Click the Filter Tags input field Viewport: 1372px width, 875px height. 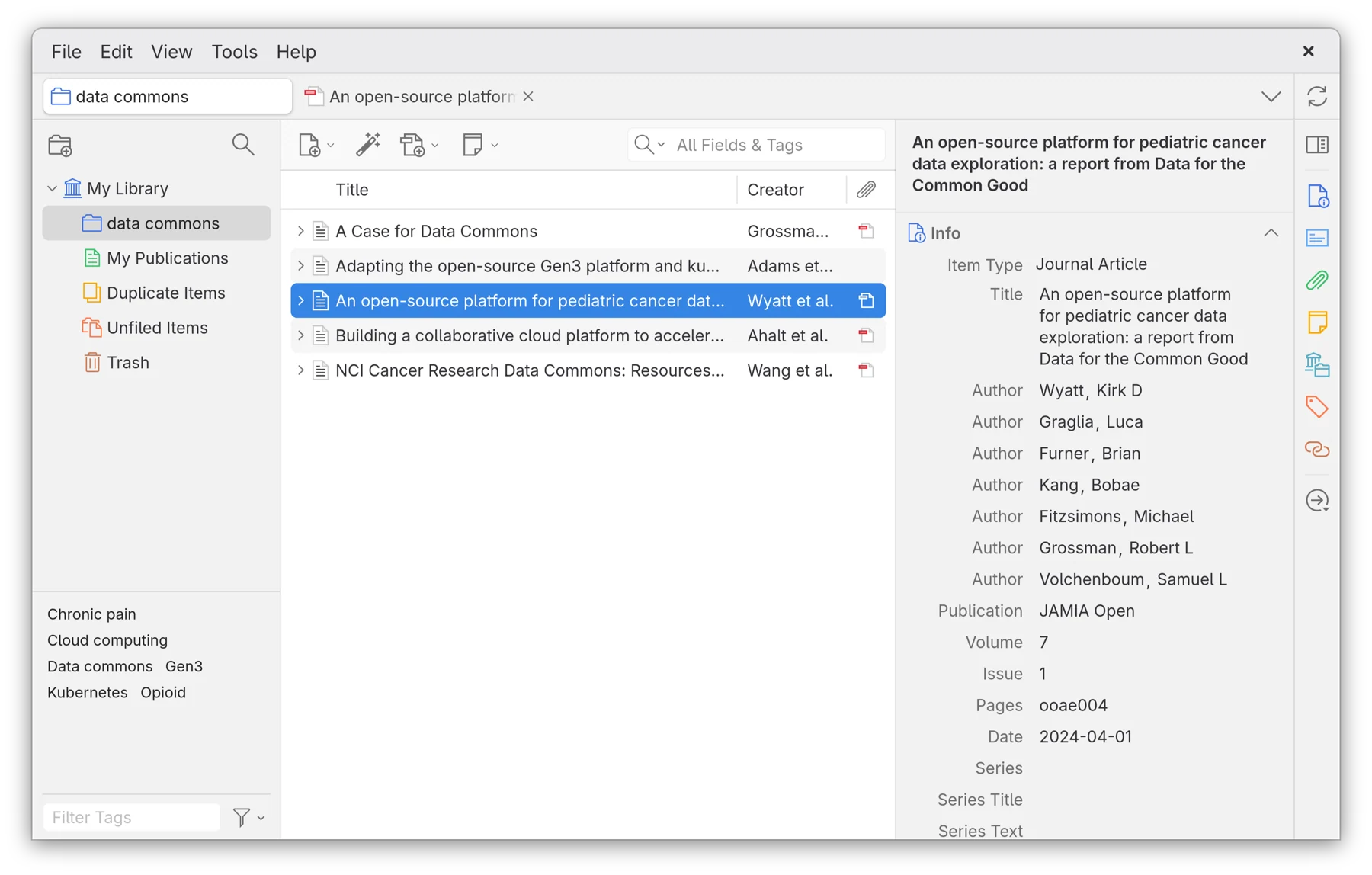132,817
